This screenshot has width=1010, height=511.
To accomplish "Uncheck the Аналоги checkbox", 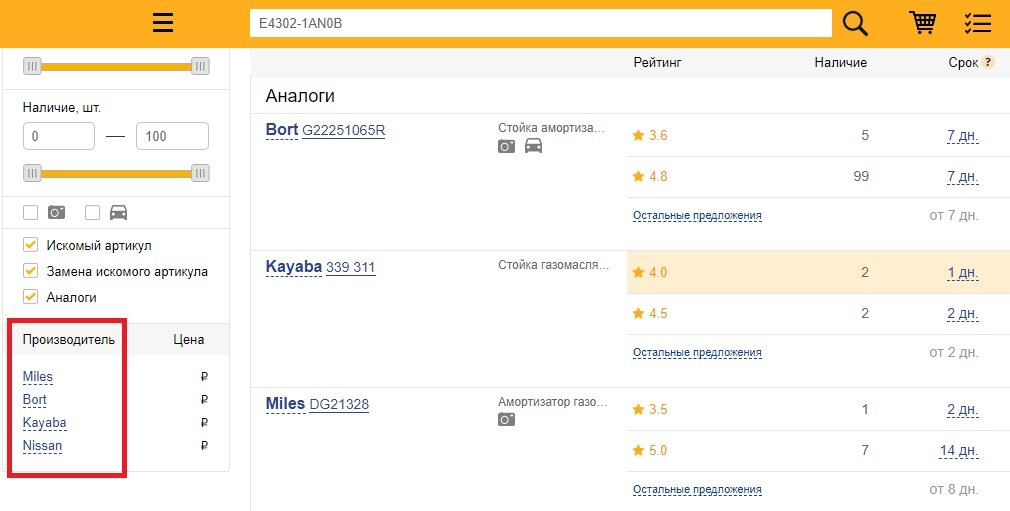I will (x=30, y=296).
